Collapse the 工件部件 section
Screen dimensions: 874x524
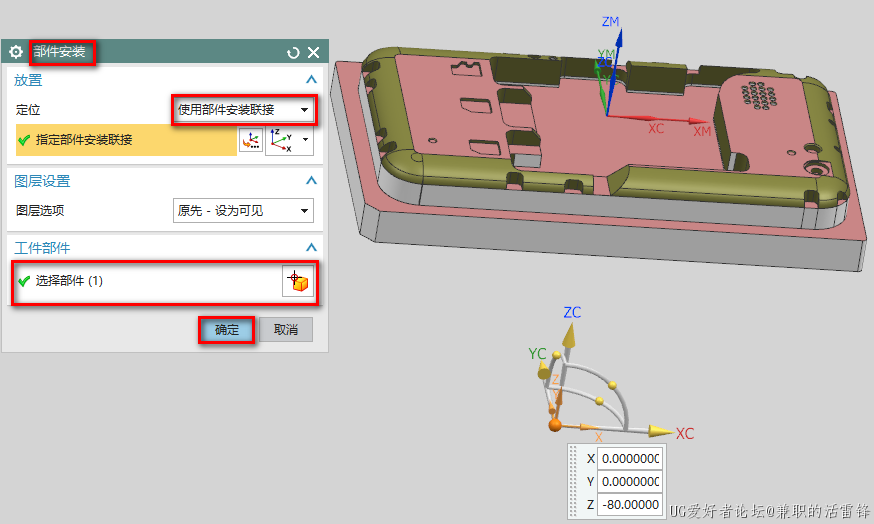coord(311,247)
